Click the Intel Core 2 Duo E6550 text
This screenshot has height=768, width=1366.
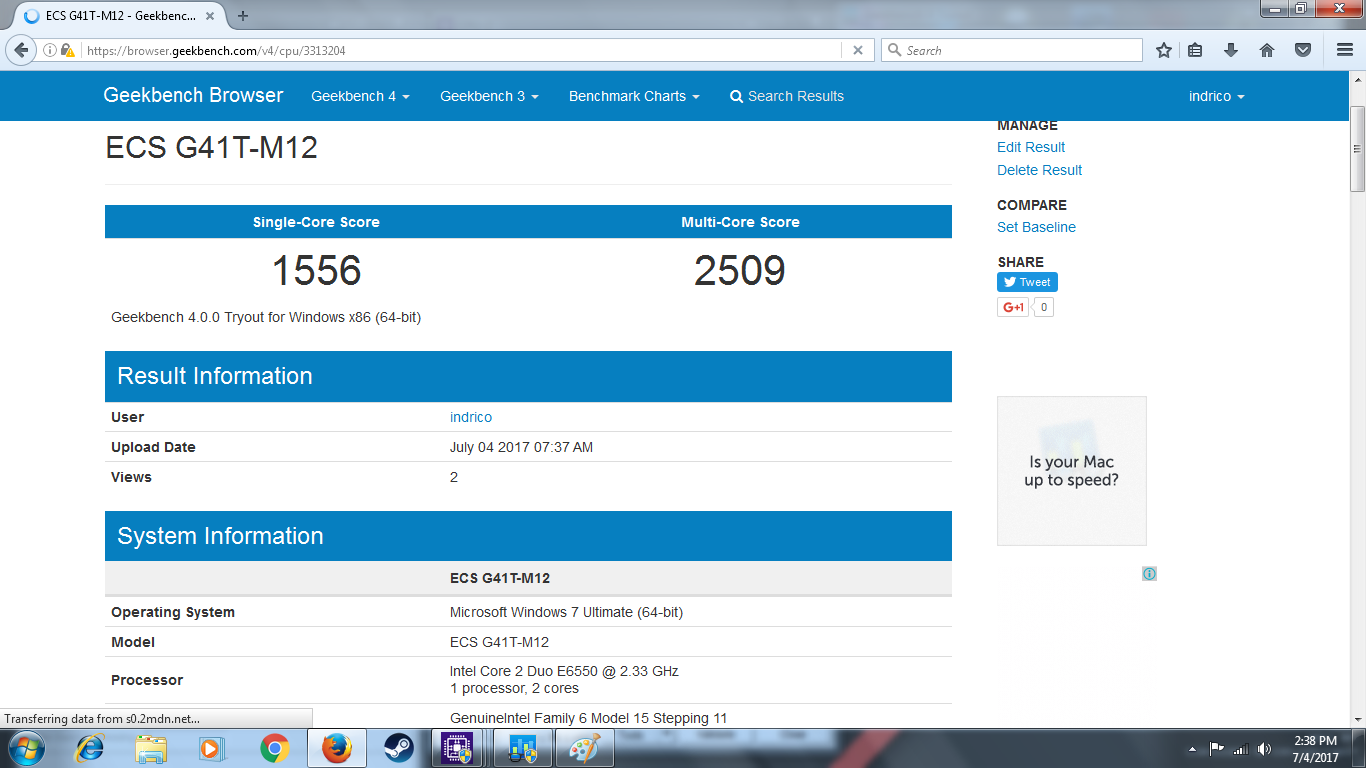[564, 671]
